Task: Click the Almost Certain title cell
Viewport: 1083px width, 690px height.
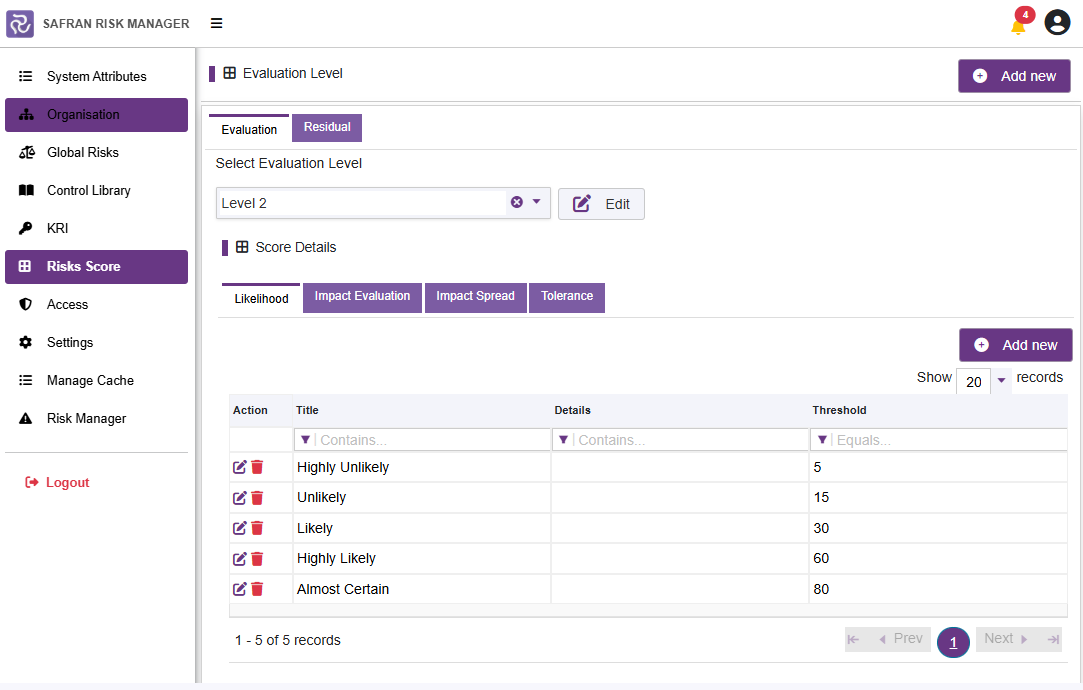Action: point(422,589)
